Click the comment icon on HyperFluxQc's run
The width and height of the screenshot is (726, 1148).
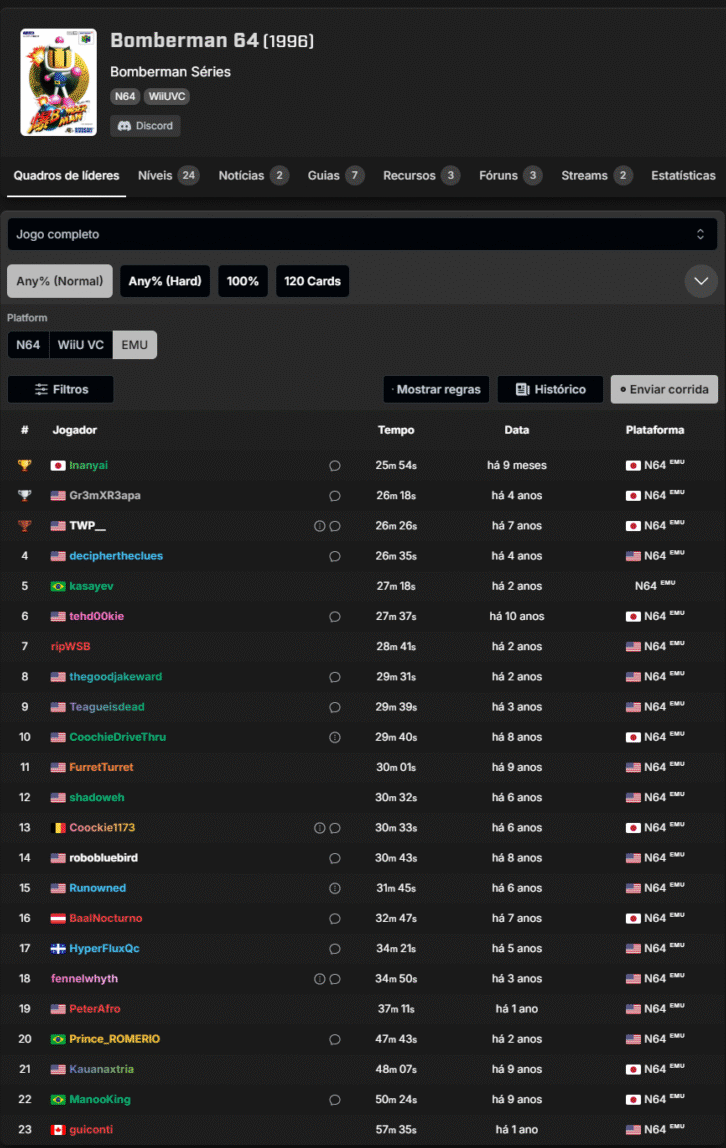pyautogui.click(x=335, y=949)
